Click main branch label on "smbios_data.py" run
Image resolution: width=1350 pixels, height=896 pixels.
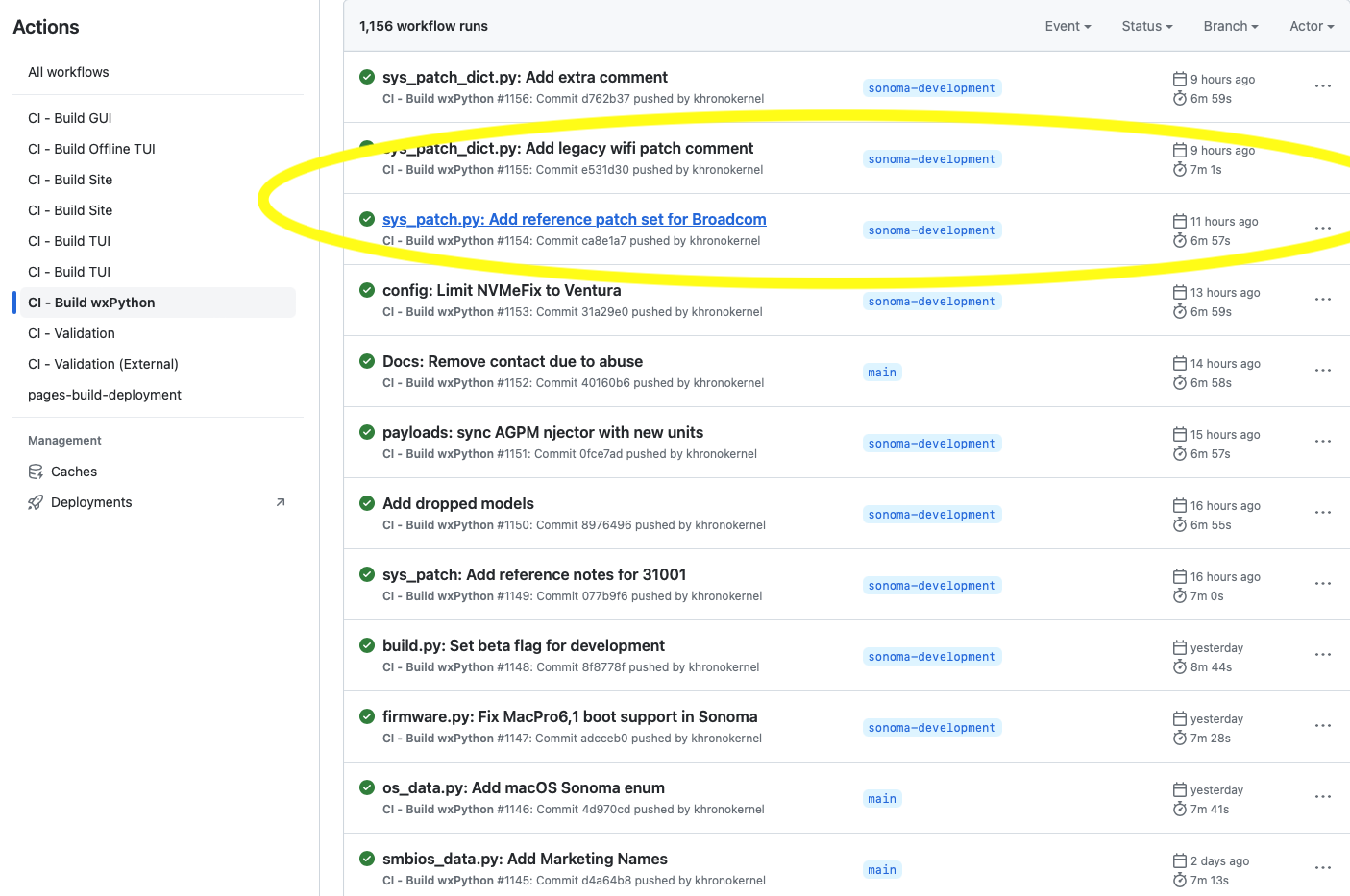point(882,870)
